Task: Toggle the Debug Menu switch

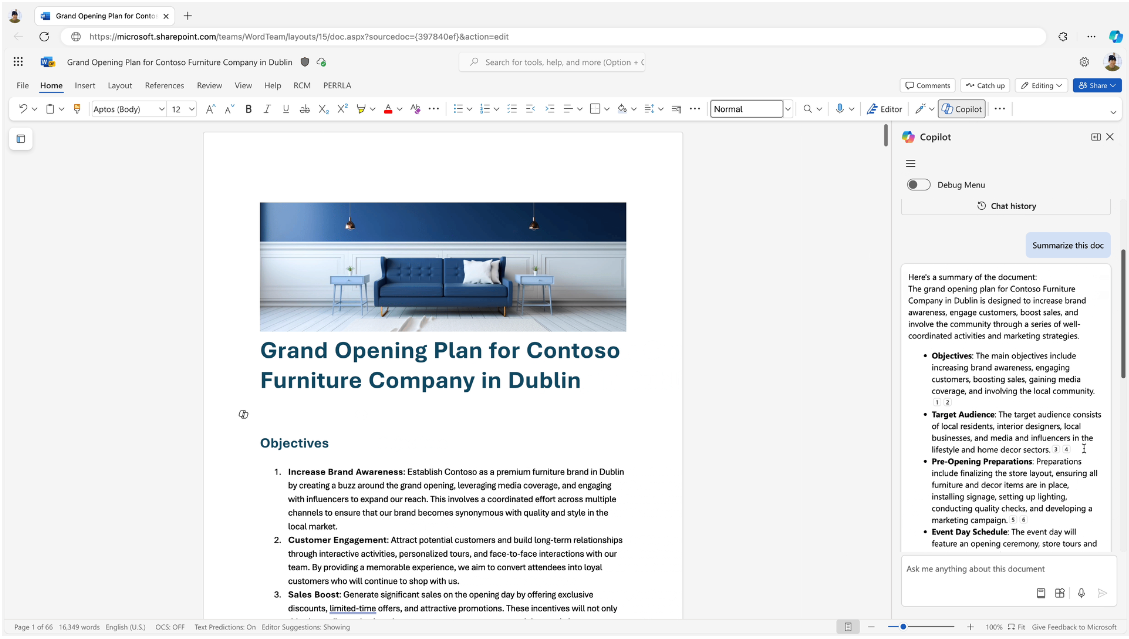Action: [918, 185]
